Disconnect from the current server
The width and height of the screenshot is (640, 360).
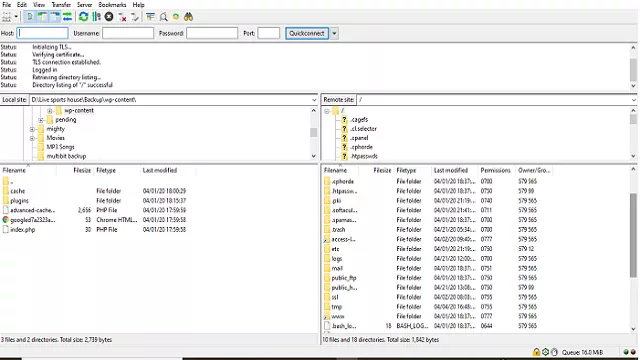(x=122, y=17)
